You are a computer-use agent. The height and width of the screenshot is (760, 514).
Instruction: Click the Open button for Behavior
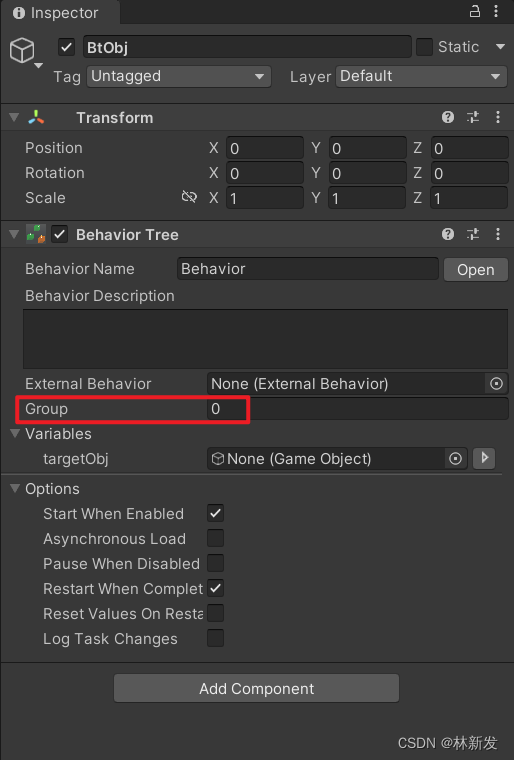point(476,269)
